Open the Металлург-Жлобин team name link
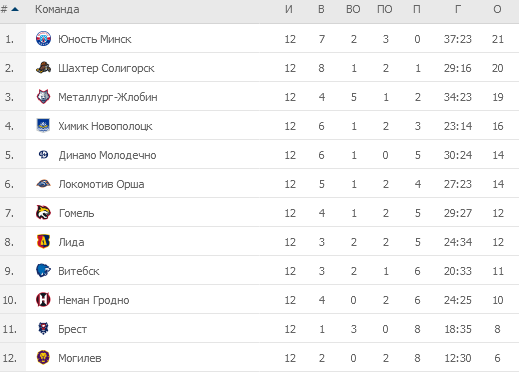This screenshot has width=519, height=375. 108,97
